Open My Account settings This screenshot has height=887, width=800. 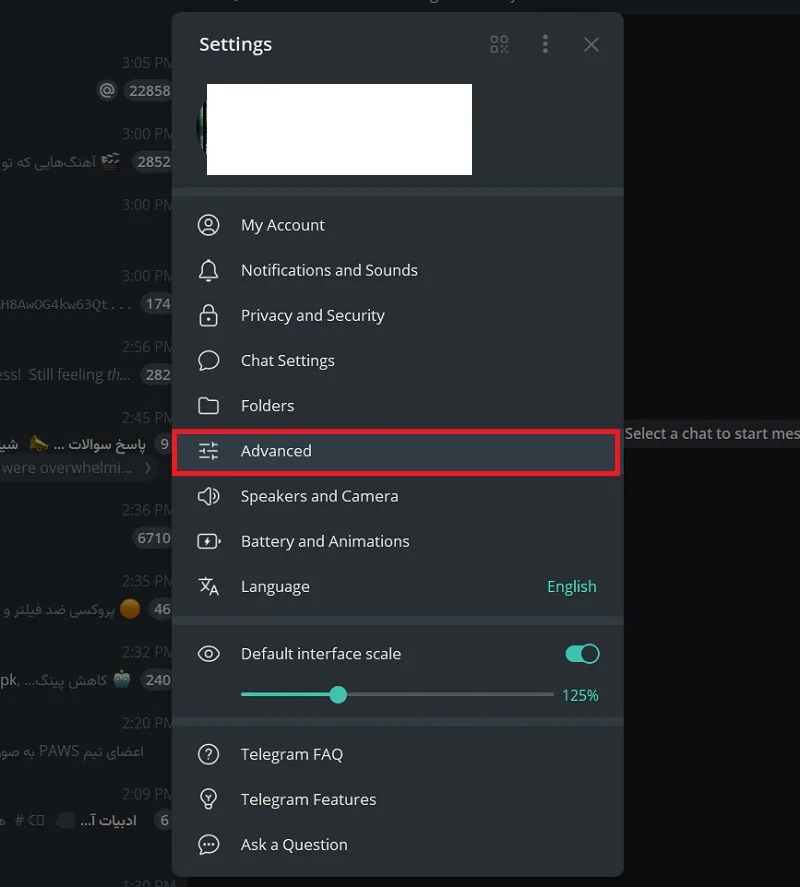click(x=398, y=225)
